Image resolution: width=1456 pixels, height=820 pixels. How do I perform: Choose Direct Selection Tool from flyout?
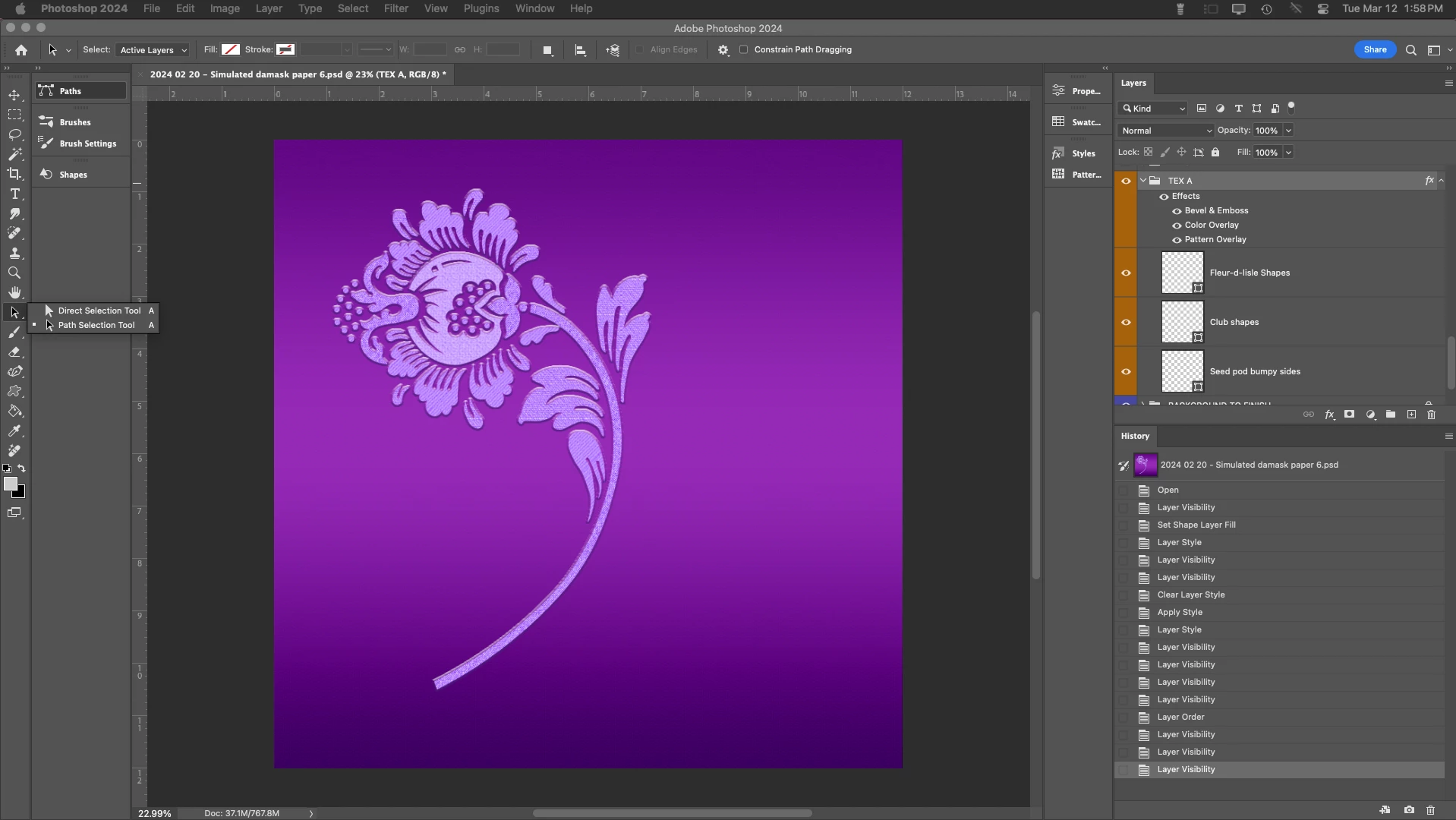tap(99, 311)
